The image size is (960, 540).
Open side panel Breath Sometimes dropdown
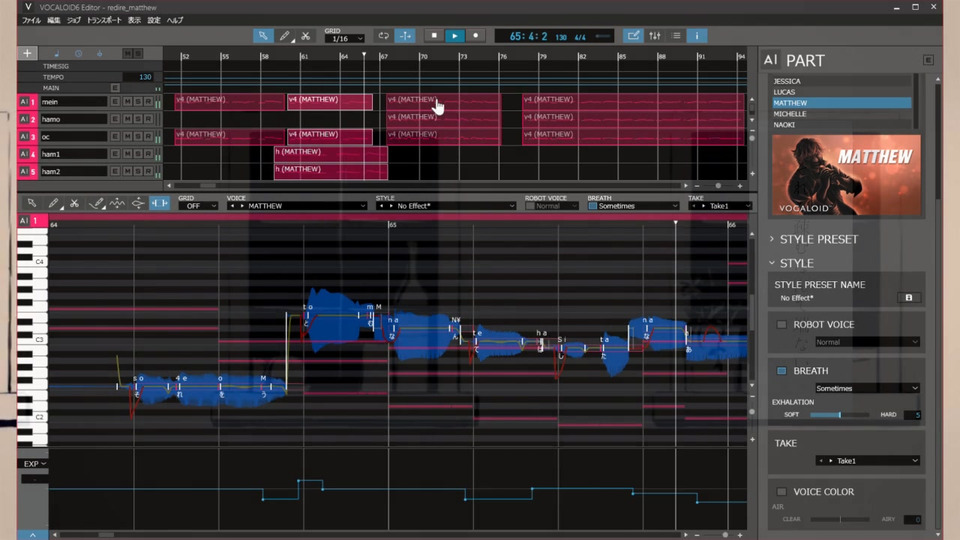click(867, 388)
